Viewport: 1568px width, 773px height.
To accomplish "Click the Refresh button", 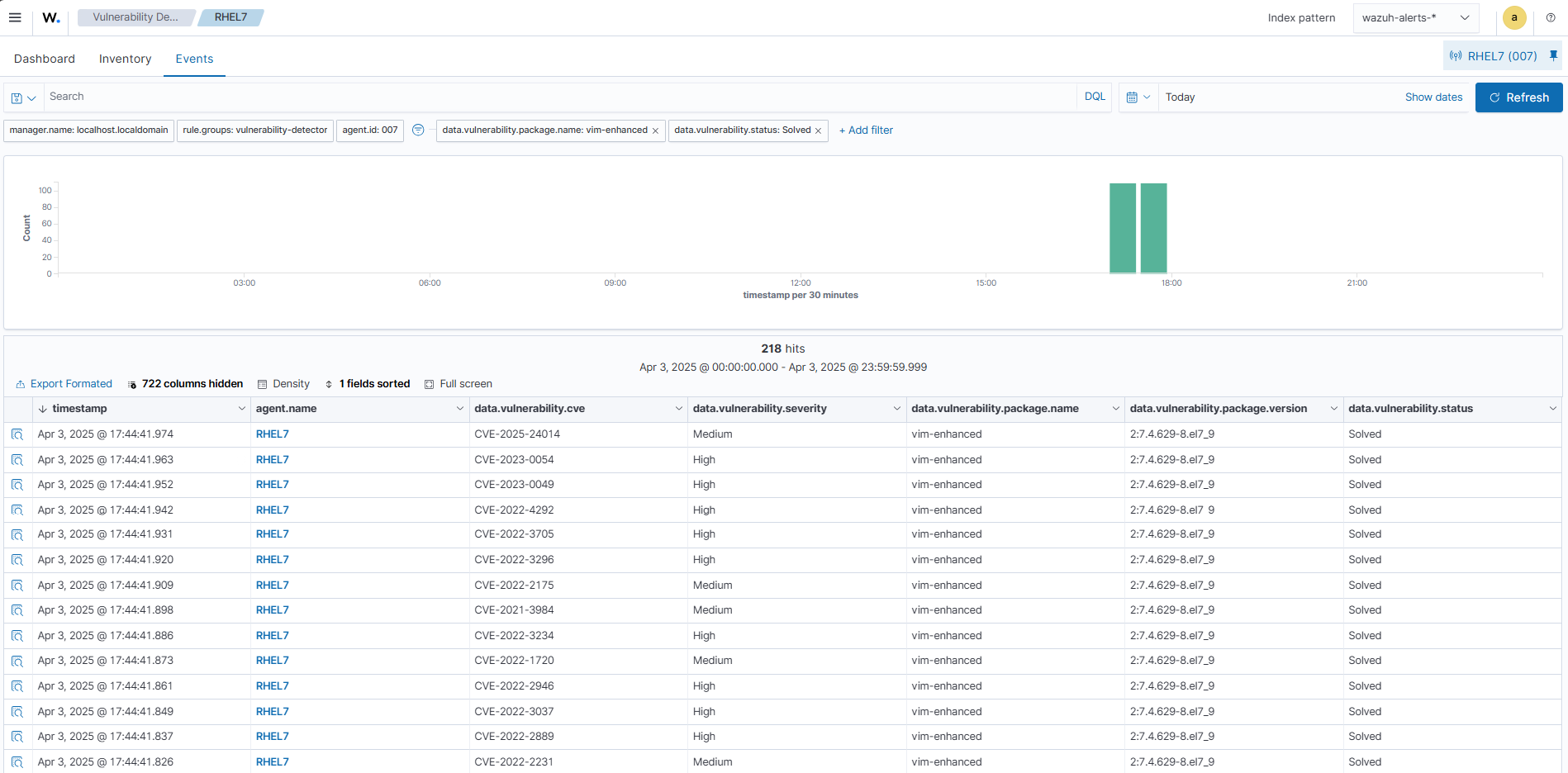I will [1518, 97].
